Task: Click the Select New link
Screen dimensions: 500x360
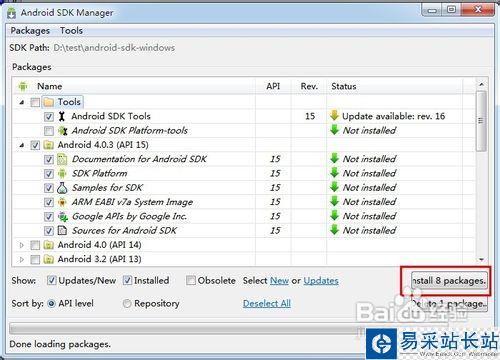Action: [x=279, y=281]
